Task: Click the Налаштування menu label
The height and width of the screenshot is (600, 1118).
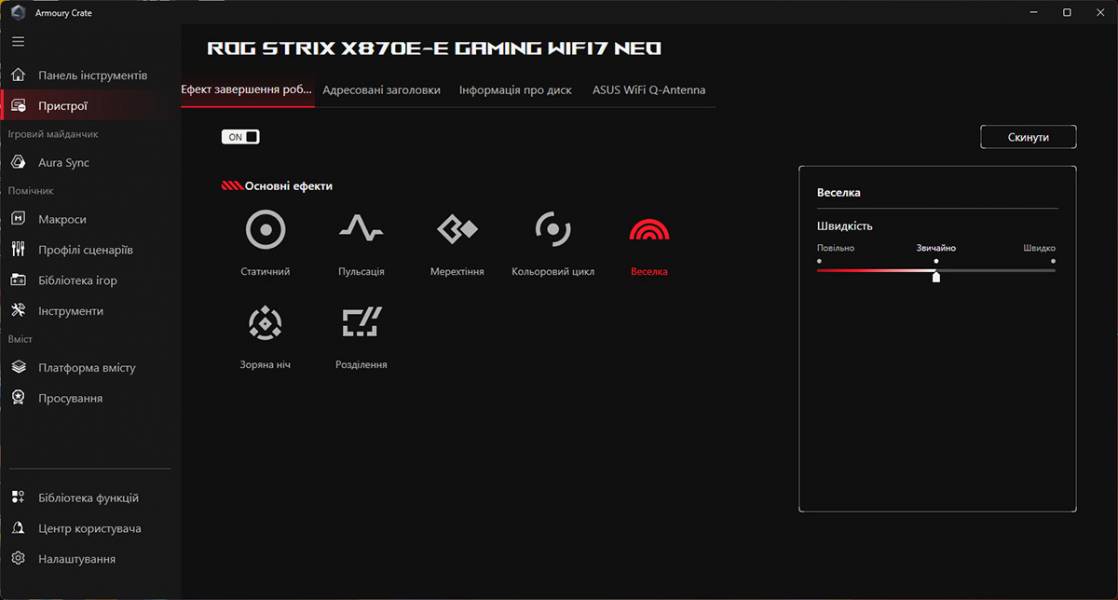Action: pos(77,559)
